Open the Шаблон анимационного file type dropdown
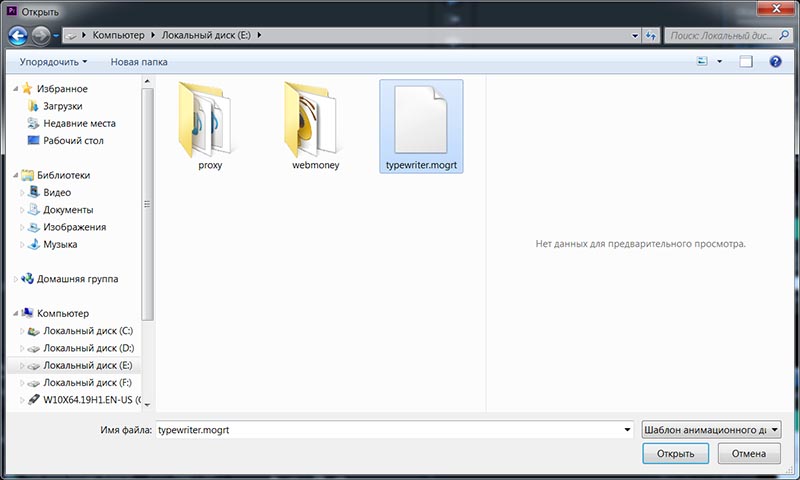 711,430
